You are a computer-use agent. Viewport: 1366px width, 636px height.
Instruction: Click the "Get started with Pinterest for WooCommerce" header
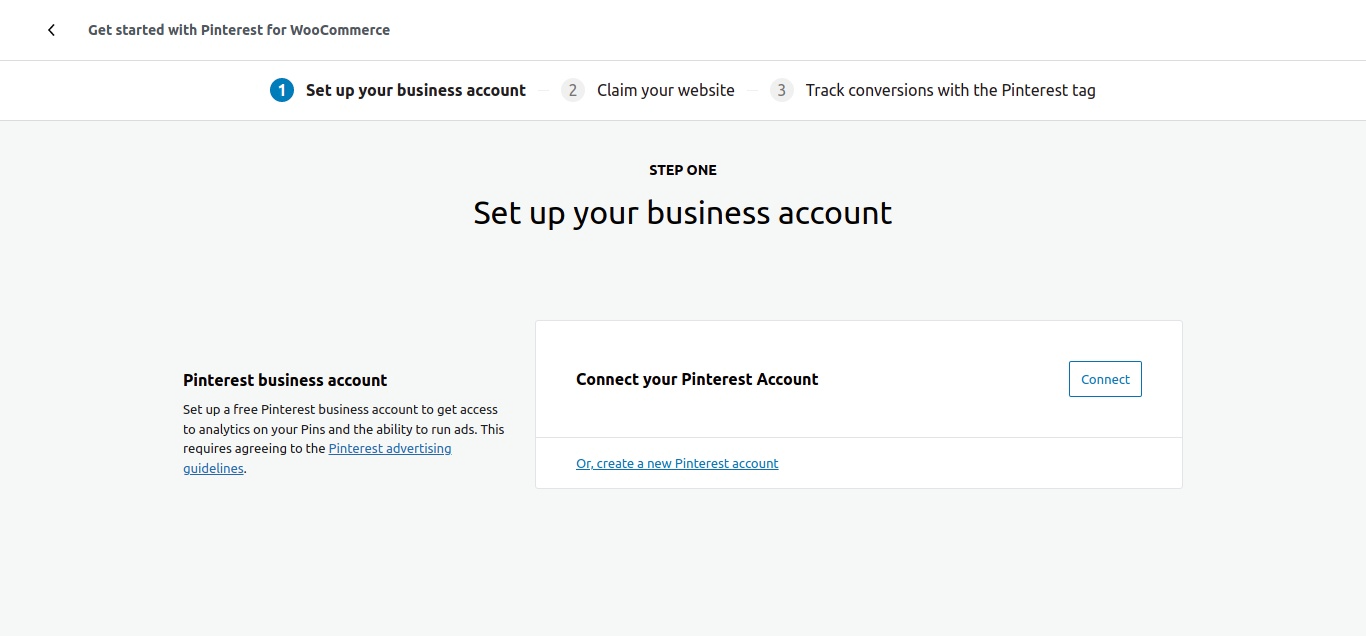pyautogui.click(x=239, y=30)
